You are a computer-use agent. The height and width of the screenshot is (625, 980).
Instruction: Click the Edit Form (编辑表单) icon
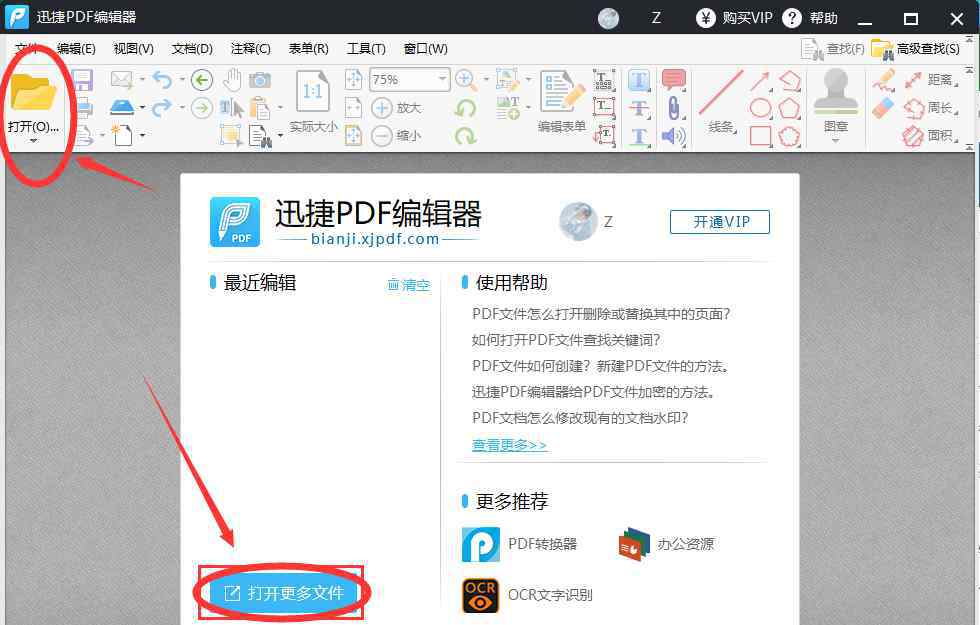[561, 92]
